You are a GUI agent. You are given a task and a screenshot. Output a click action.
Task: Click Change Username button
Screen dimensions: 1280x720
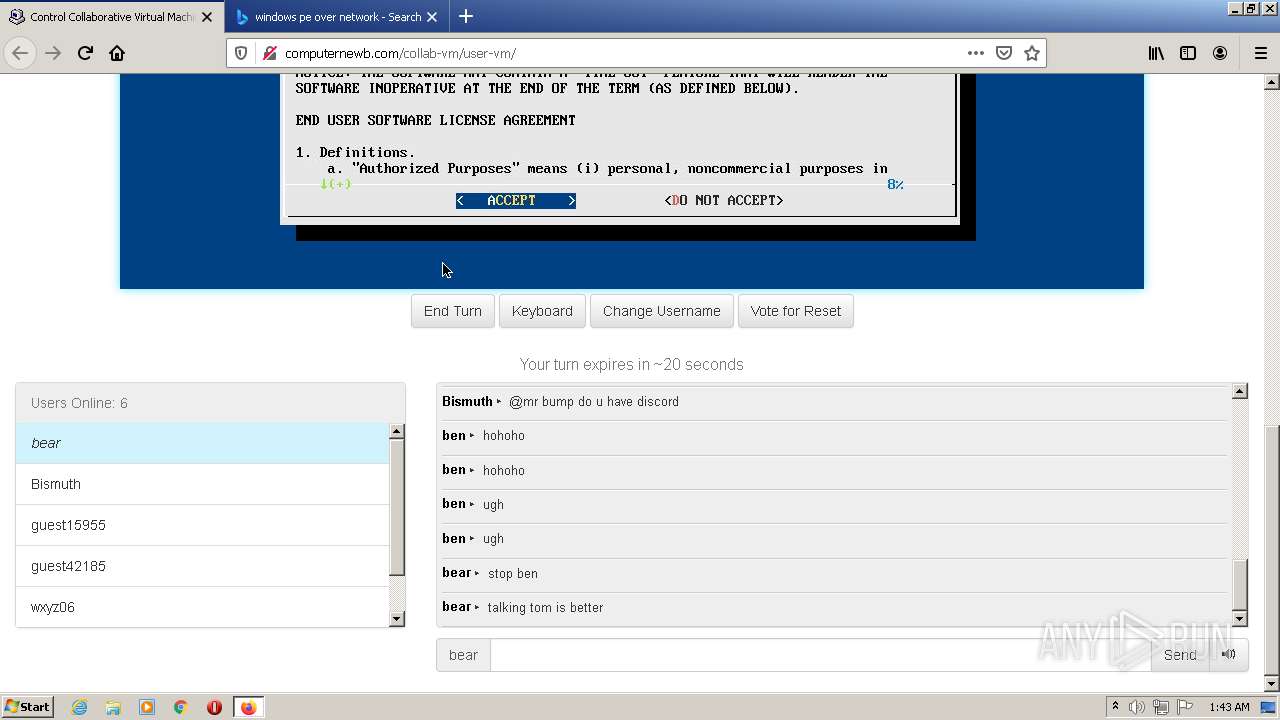(662, 311)
